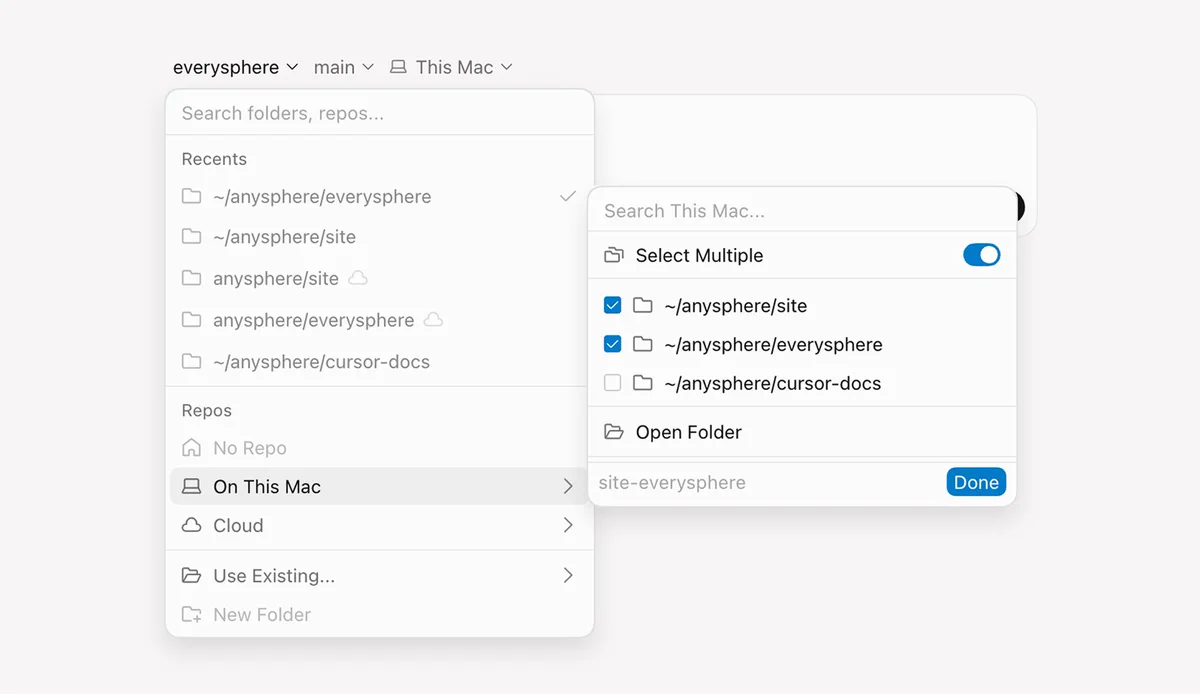Click ~/anysphere/cursor-docs label in submenu
This screenshot has height=694, width=1200.
click(773, 384)
